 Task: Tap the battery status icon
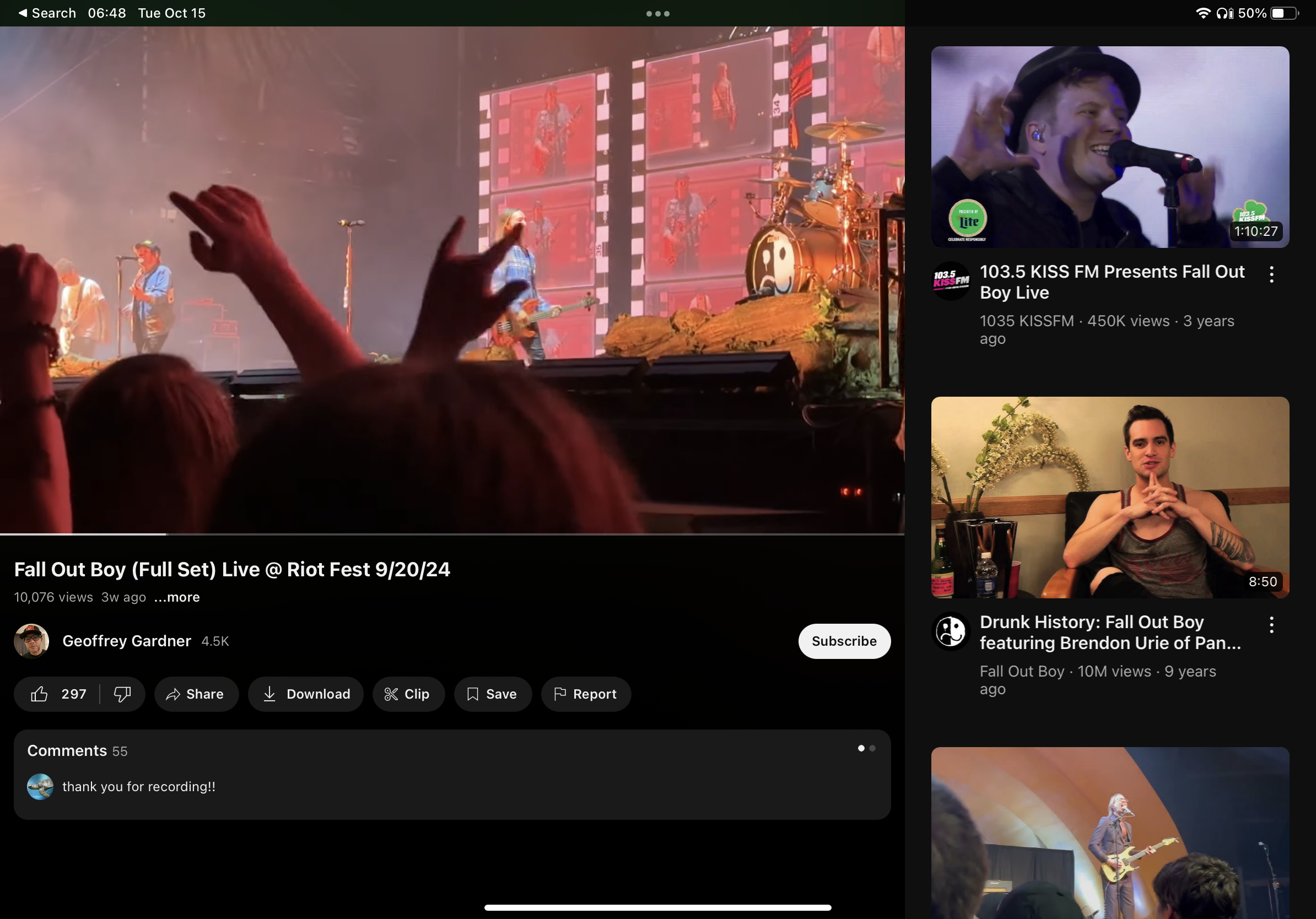tap(1285, 13)
